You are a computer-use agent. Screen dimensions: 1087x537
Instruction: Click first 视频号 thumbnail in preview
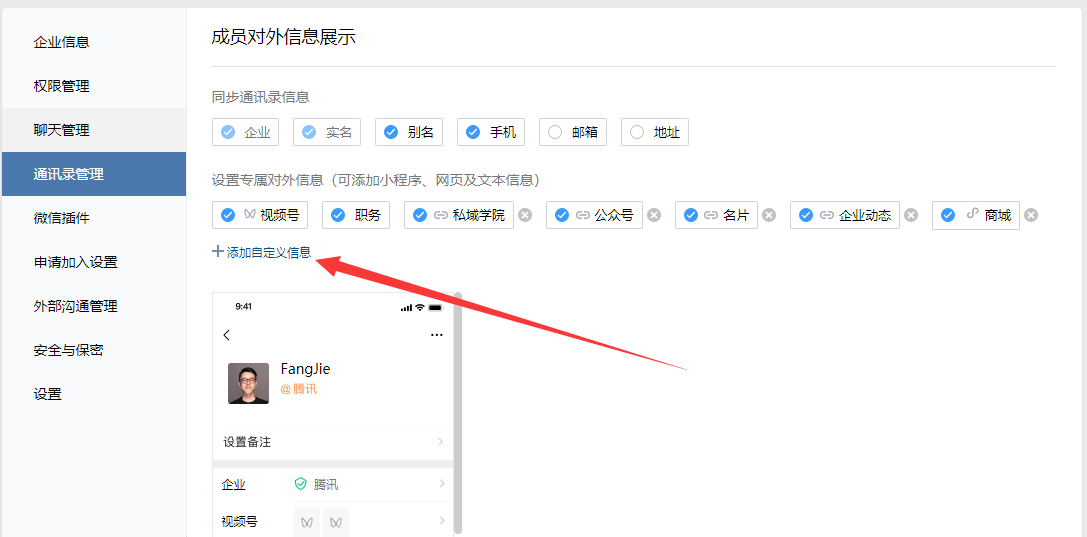coord(307,522)
